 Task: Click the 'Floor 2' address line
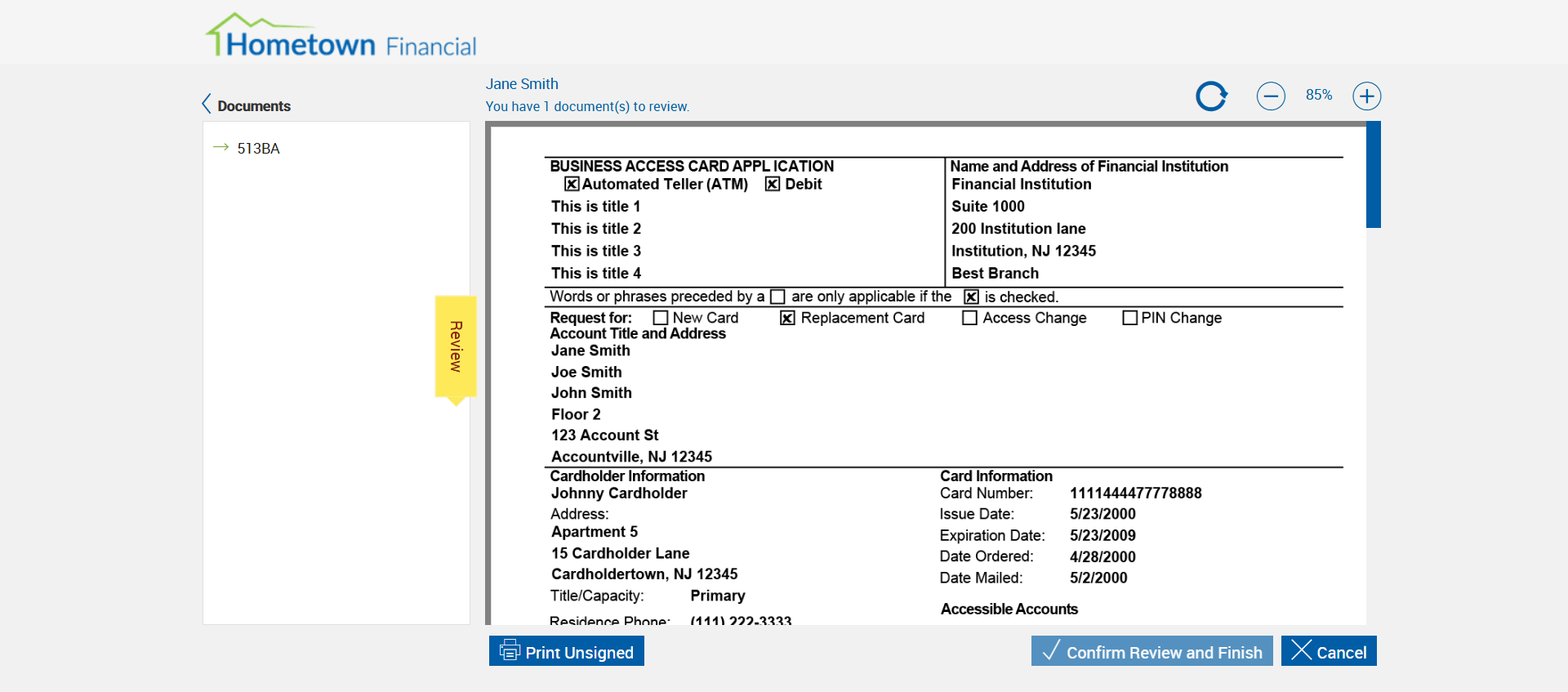[576, 414]
